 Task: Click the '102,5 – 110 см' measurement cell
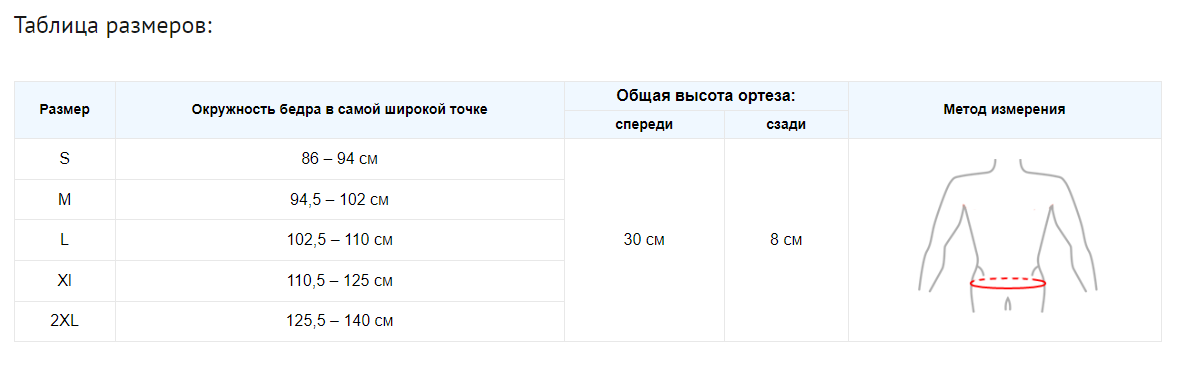339,240
